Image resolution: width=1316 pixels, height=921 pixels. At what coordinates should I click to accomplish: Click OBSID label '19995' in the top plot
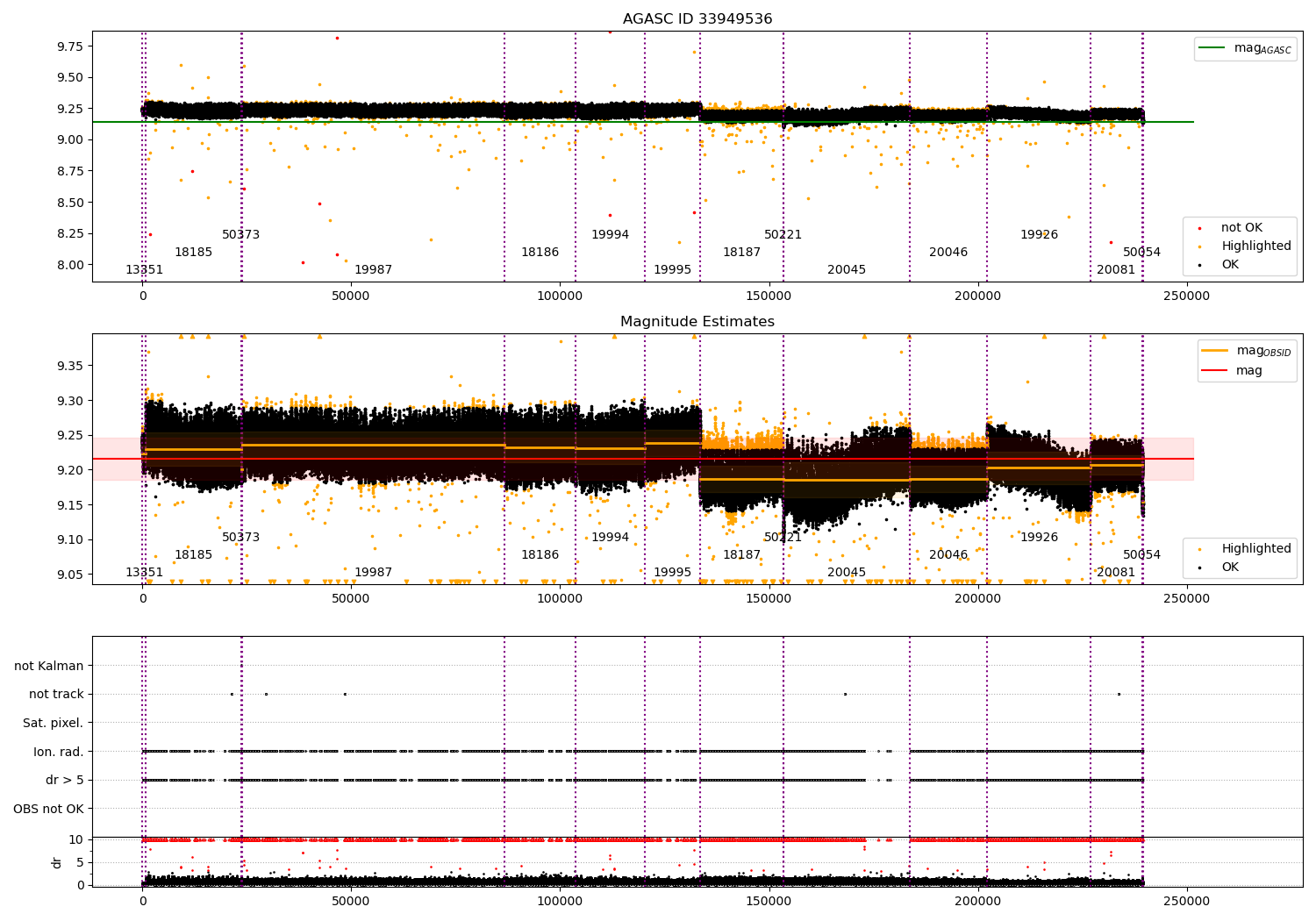point(673,270)
